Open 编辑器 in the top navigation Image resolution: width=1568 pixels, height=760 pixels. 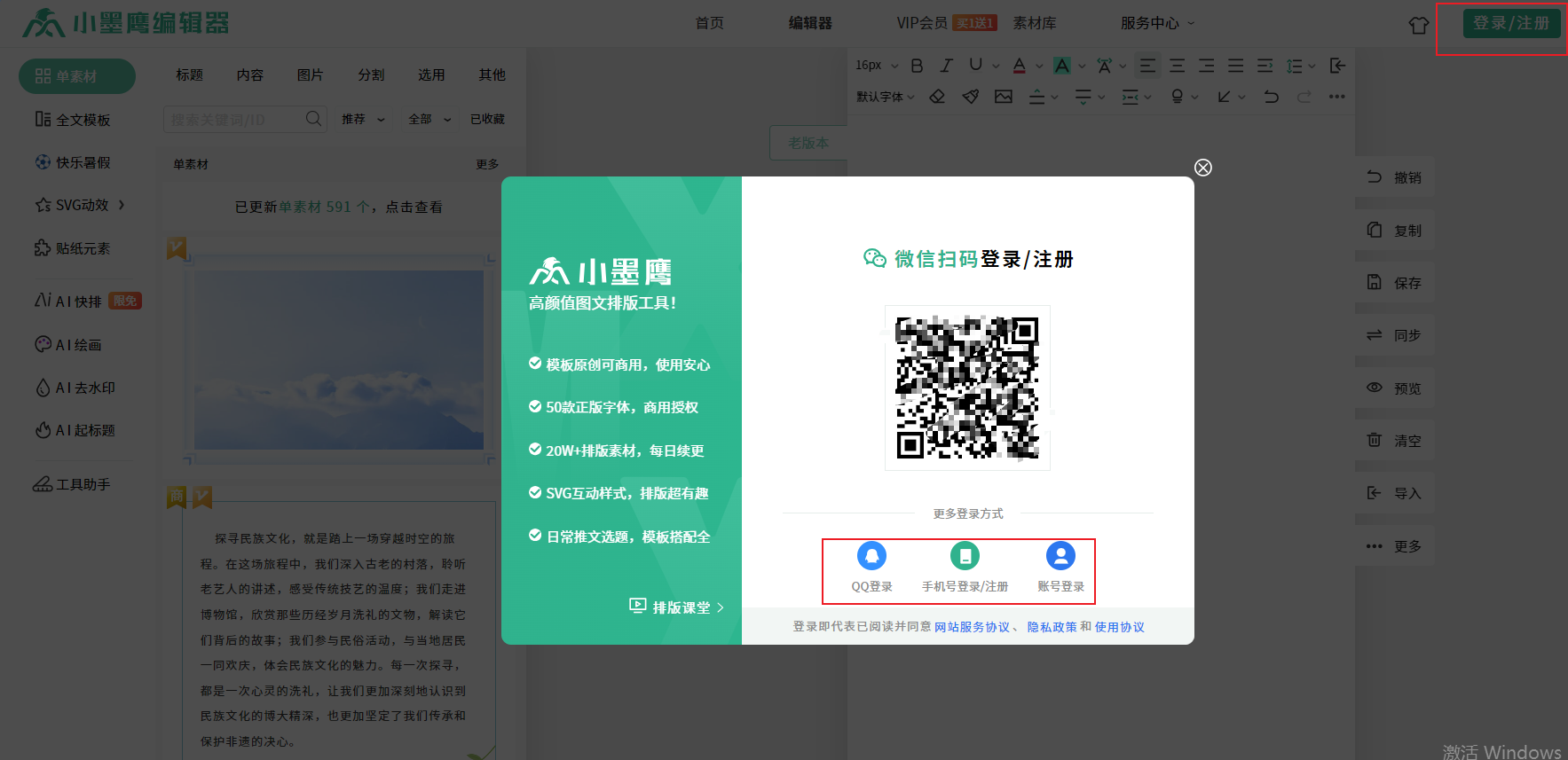point(810,23)
